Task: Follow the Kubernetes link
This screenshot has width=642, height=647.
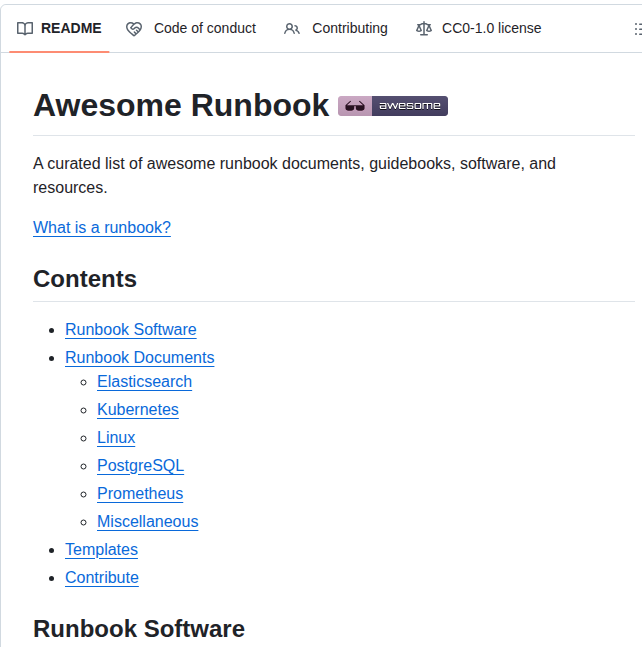Action: click(138, 410)
